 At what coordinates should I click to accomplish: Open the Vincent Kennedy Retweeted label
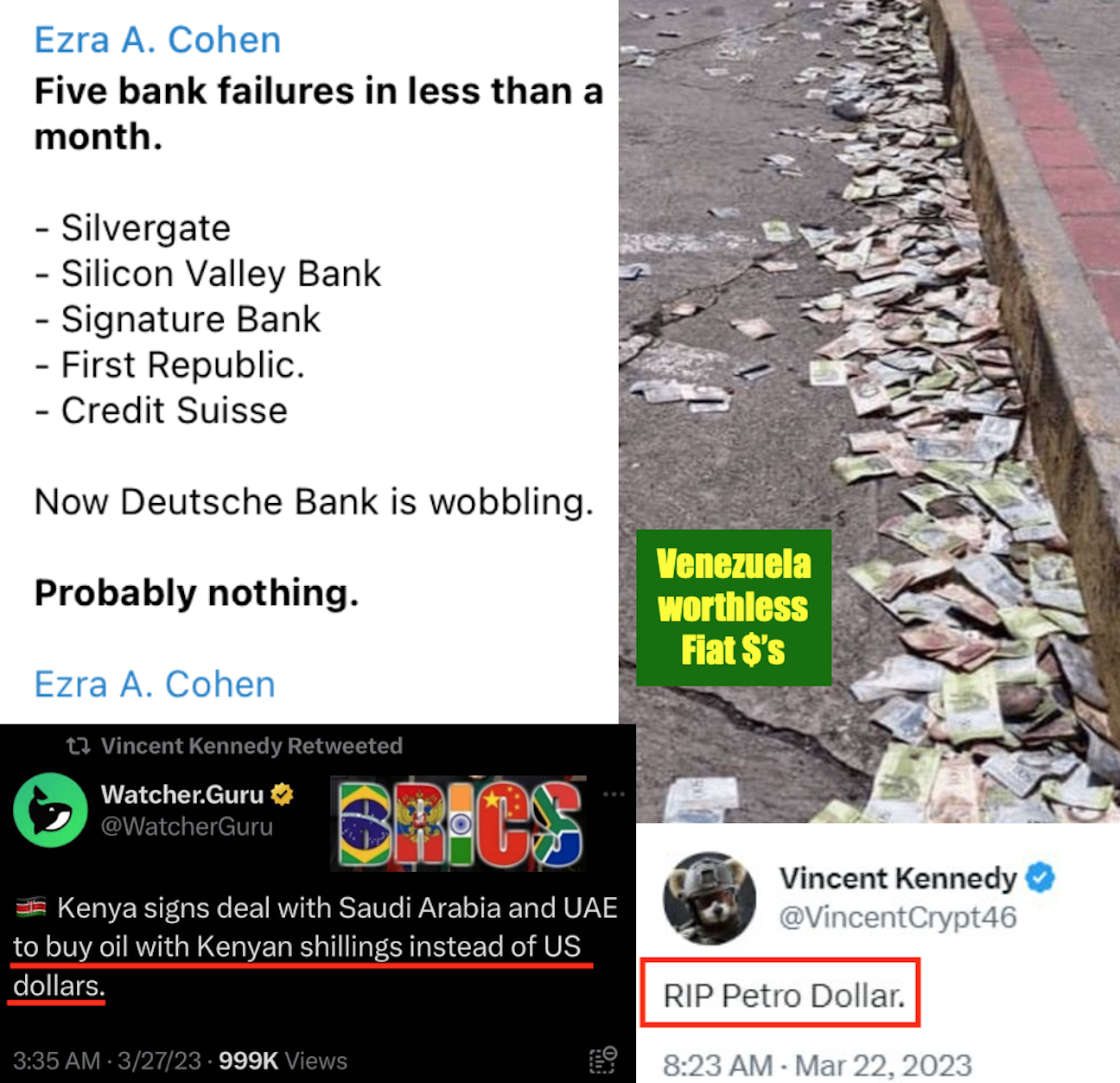click(251, 746)
